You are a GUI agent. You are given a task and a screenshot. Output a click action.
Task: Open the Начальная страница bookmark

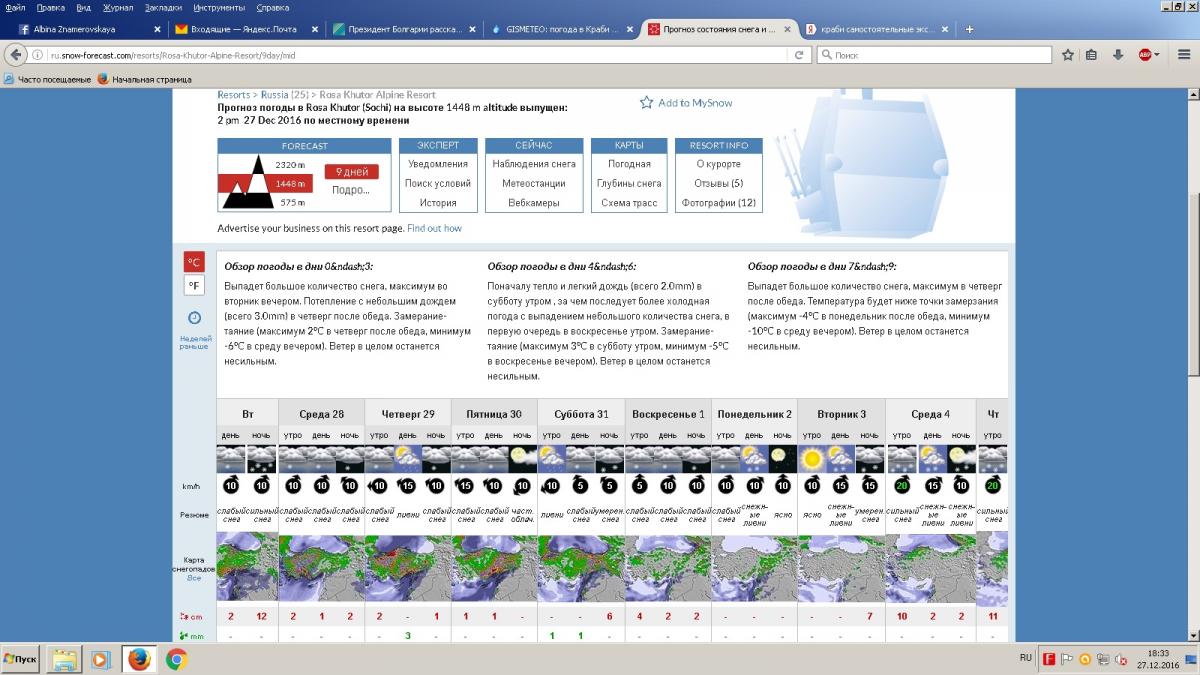point(144,79)
